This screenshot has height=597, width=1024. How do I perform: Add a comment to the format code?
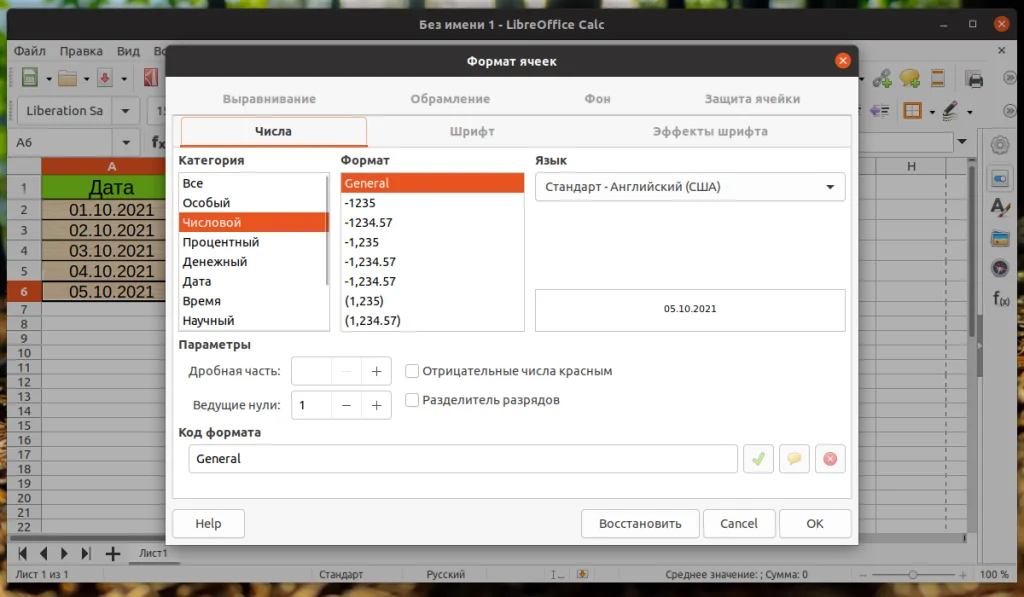[794, 458]
